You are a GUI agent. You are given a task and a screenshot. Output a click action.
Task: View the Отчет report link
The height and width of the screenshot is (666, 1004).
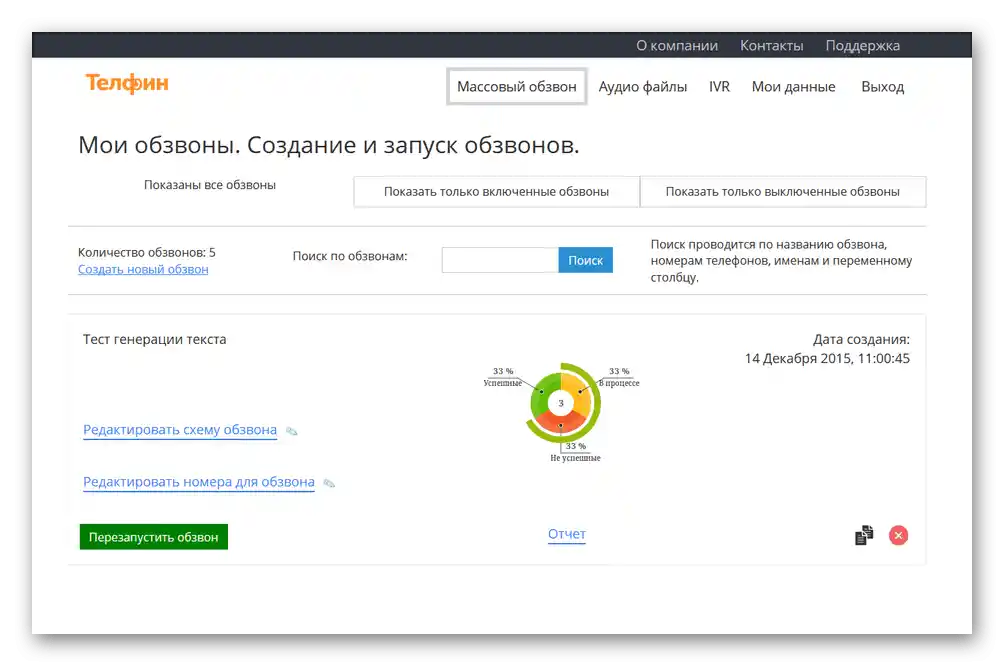[566, 534]
